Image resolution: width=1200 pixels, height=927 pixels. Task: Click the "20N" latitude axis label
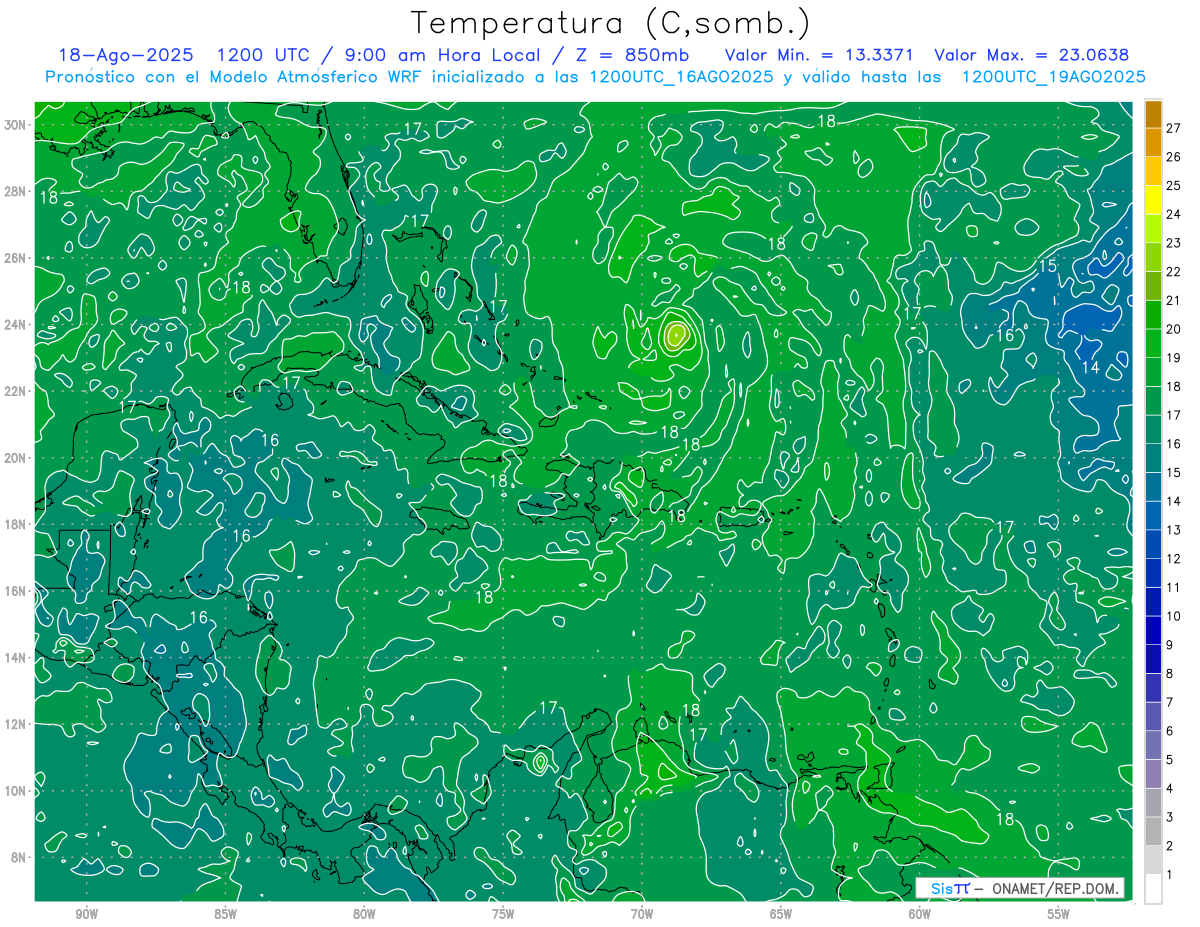point(16,458)
